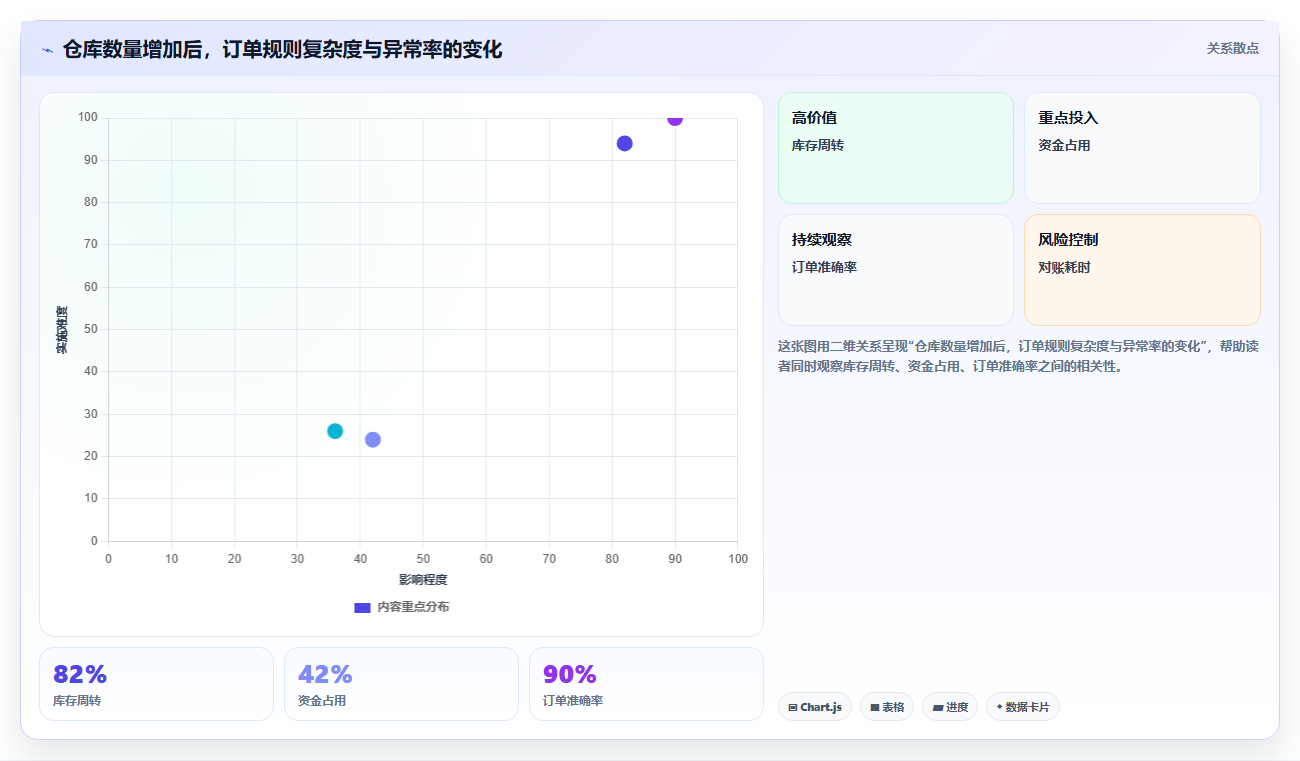Click the description paragraph starting 这张图用二维关系
The height and width of the screenshot is (761, 1300).
(x=1018, y=356)
